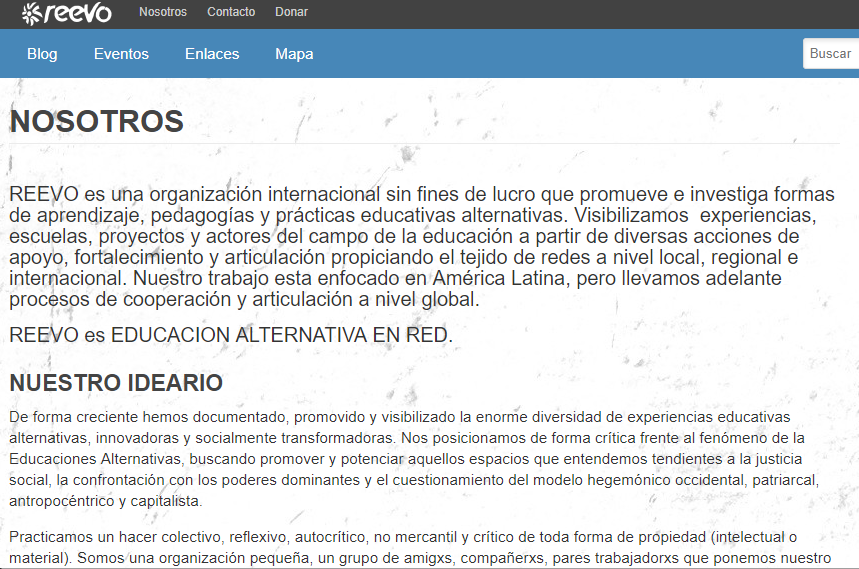This screenshot has width=859, height=569.
Task: Open the Nosotros link in top bar
Action: pos(163,12)
